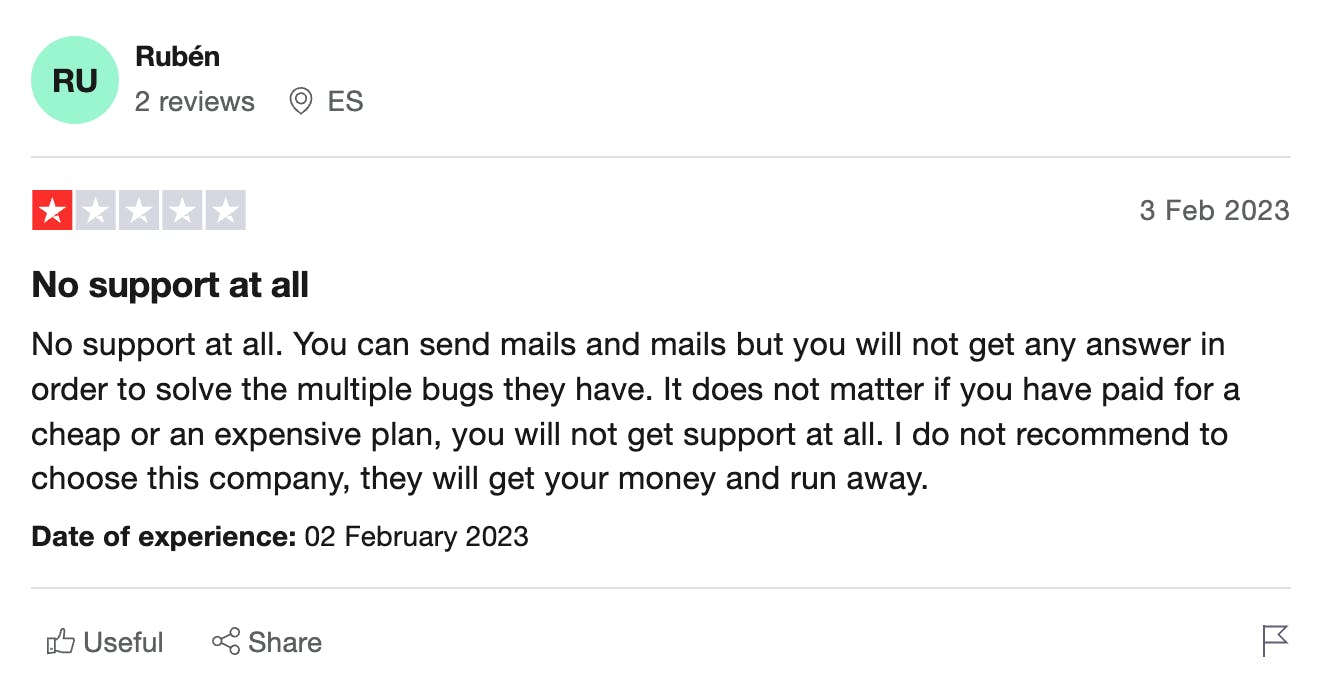The height and width of the screenshot is (680, 1320).
Task: Open the 'No support at all' review title
Action: [170, 285]
